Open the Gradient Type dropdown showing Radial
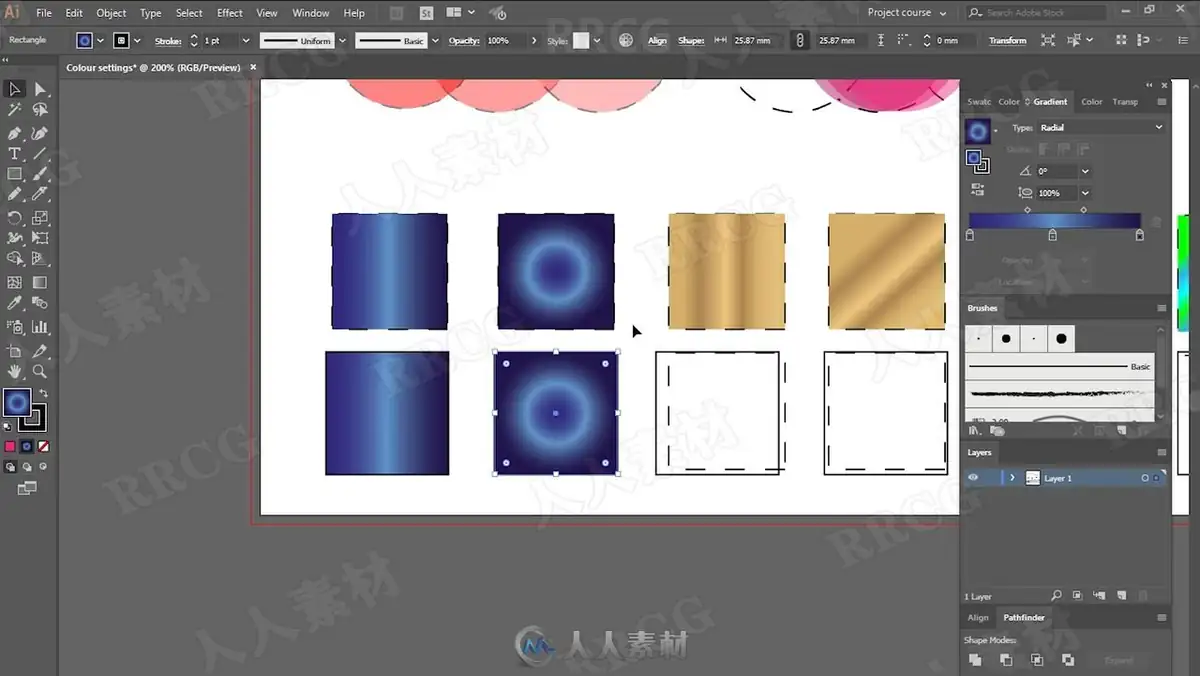 [x=1101, y=128]
